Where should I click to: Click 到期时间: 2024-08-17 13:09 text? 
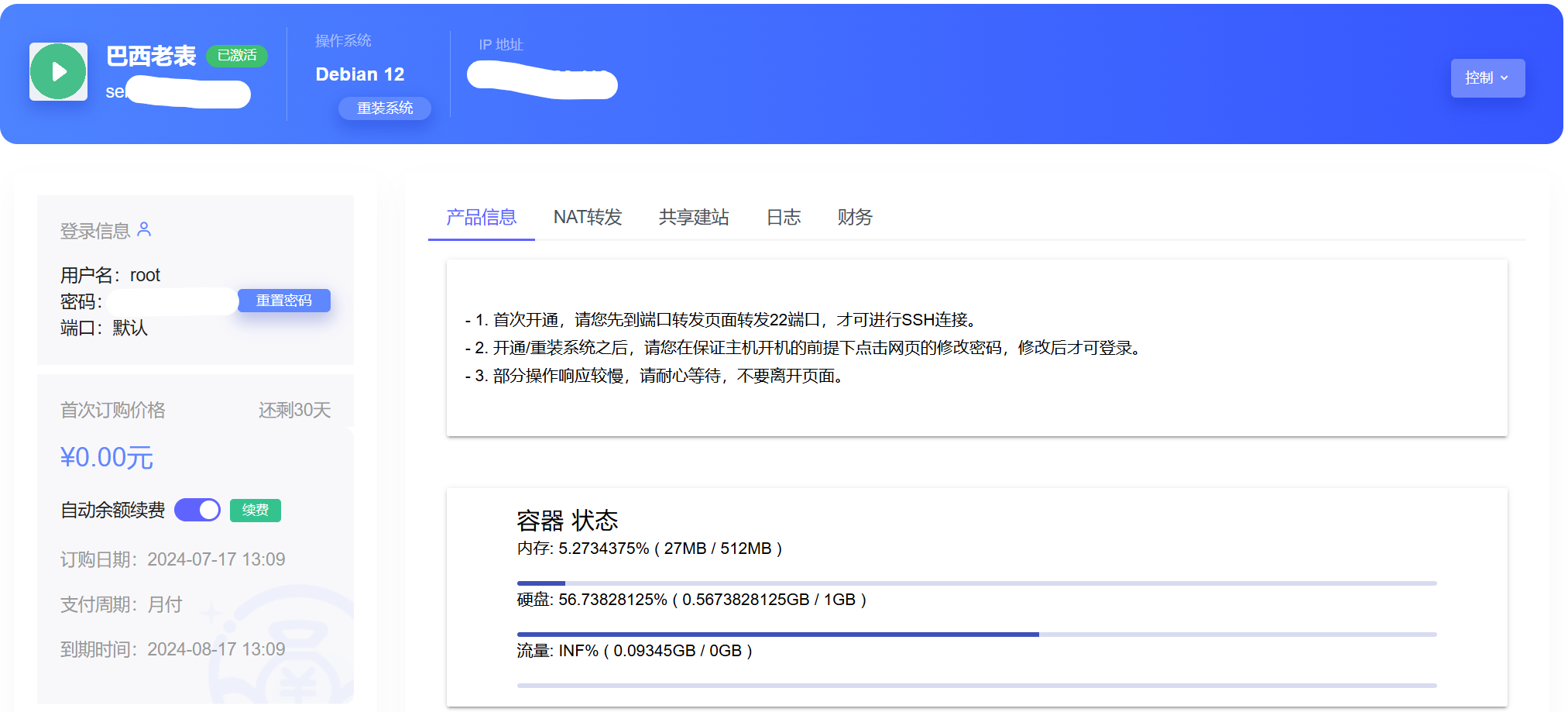(x=173, y=649)
